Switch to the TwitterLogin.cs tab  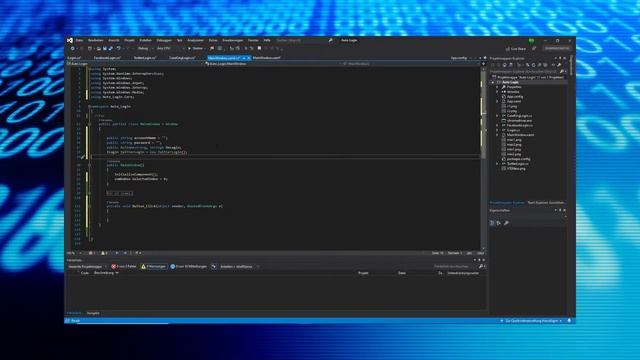pos(145,58)
